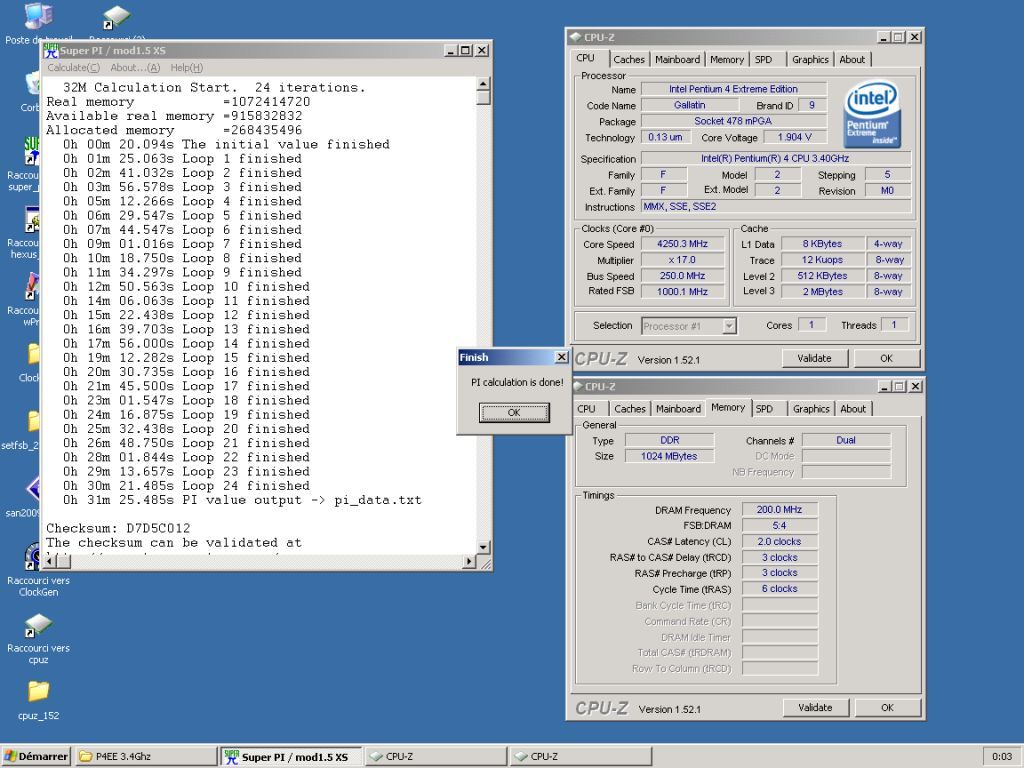Click FSB:DRAM 5:4 value
This screenshot has height=768, width=1024.
tap(779, 526)
